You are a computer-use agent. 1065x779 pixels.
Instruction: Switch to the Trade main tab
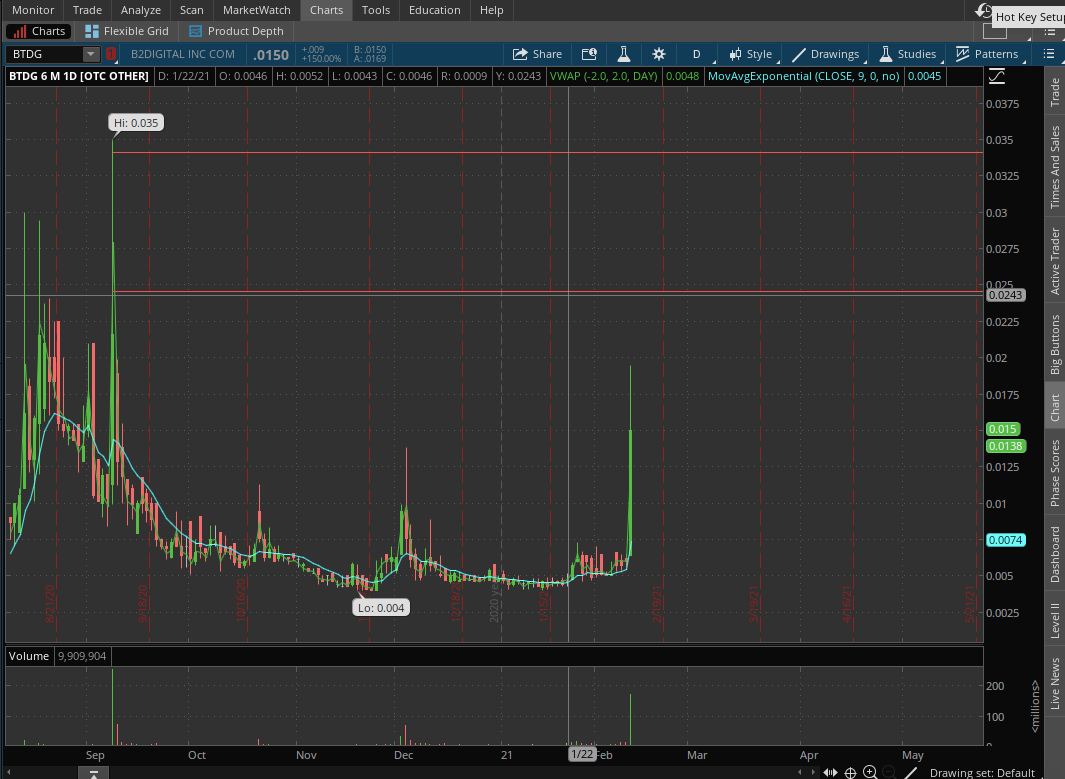click(x=87, y=10)
